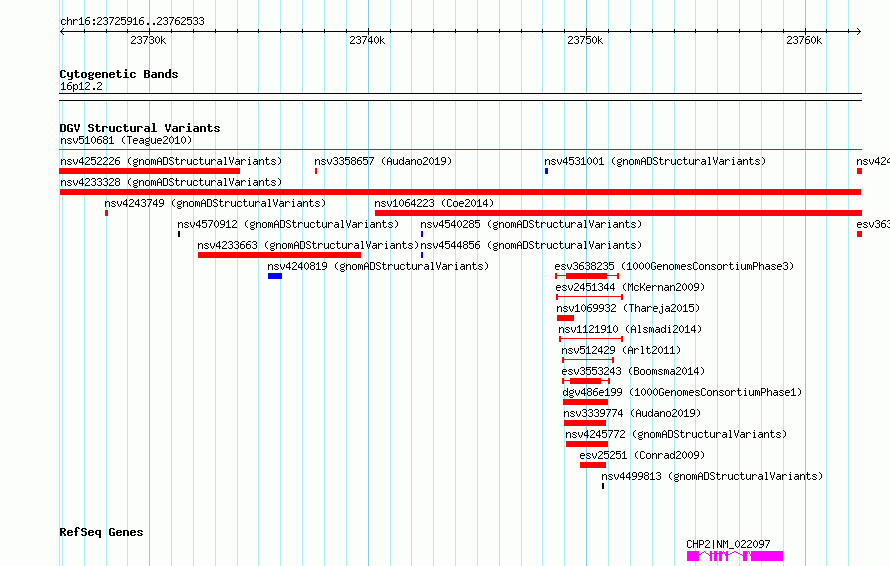The width and height of the screenshot is (890, 566).
Task: Click the chr16:23725916..23762533 coordinates label
Action: point(132,22)
